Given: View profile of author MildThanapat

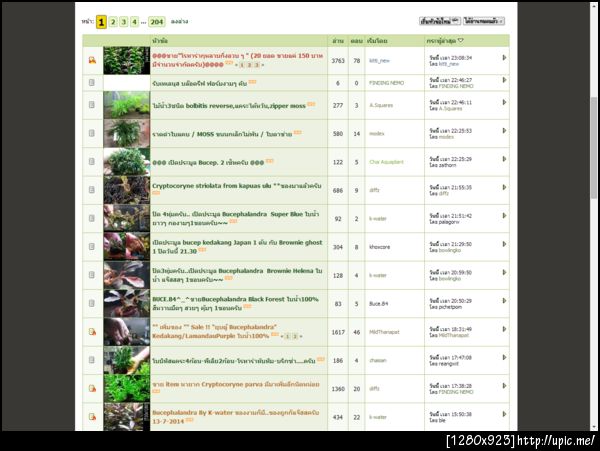Looking at the screenshot, I should coord(384,332).
